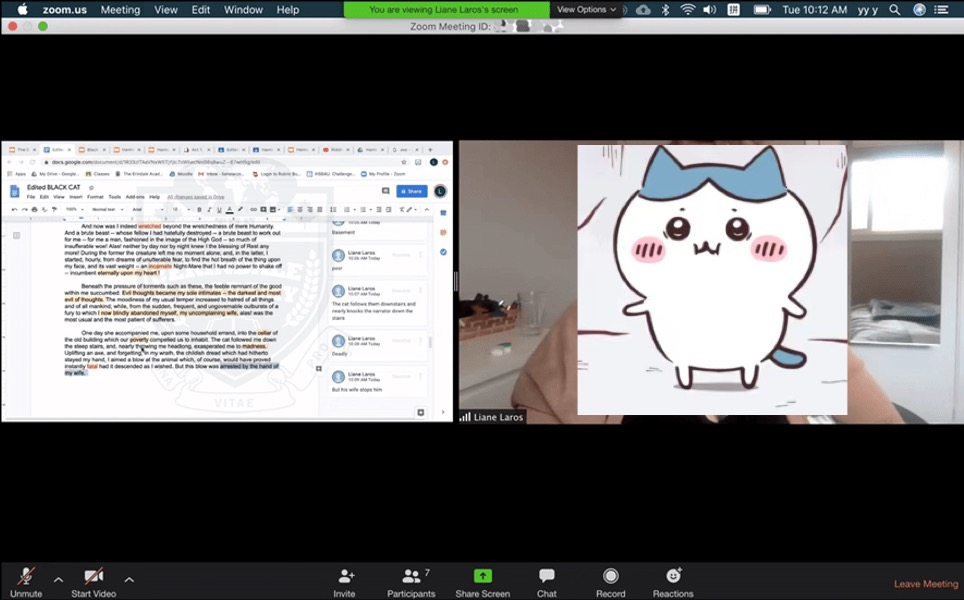Open the zoom level dropdown in Docs
Viewport: 964px width, 600px height.
coord(74,210)
